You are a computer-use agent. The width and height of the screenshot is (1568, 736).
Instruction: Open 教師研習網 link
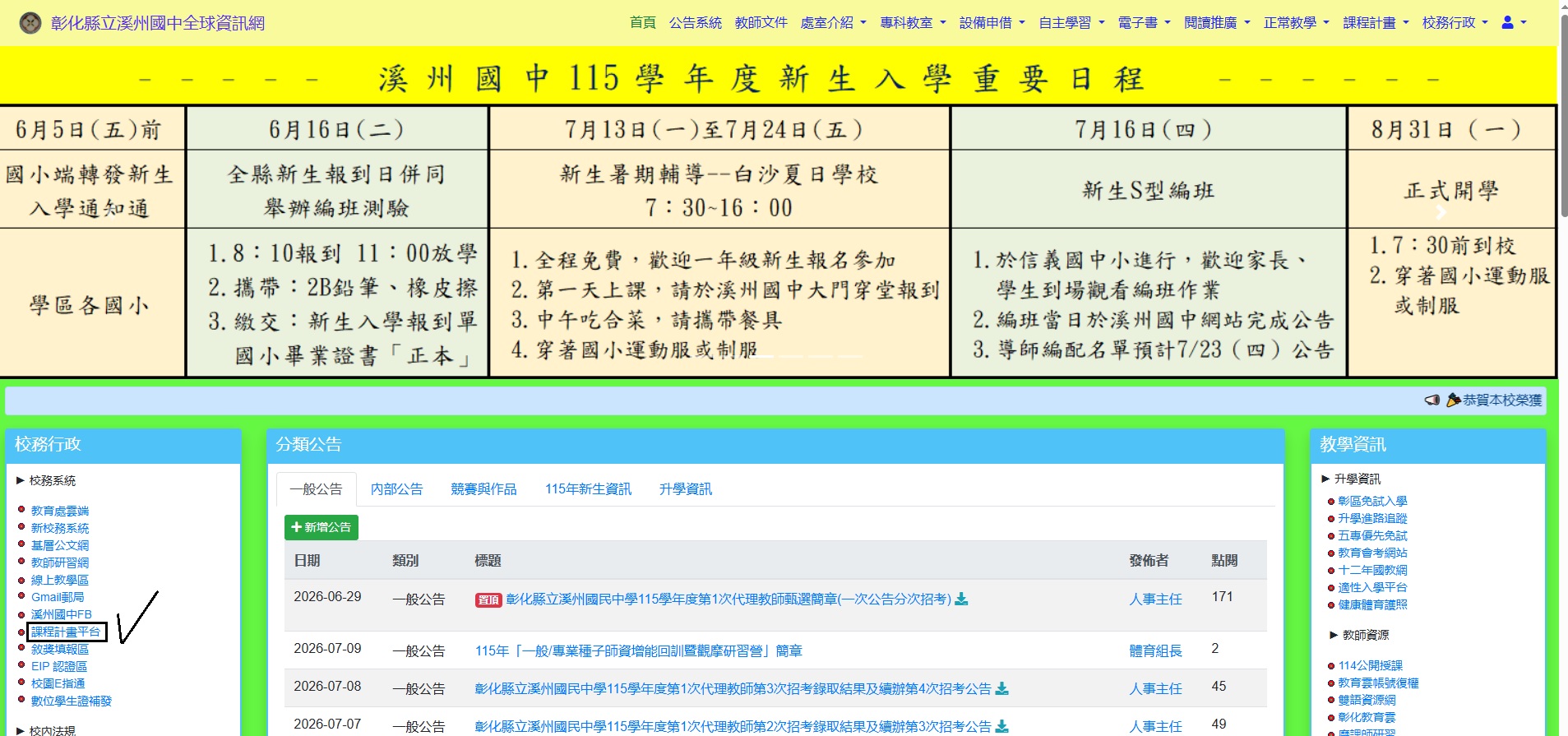60,563
